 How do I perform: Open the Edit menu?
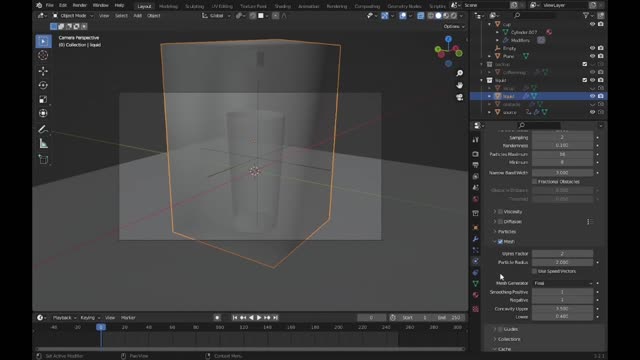tap(63, 5)
